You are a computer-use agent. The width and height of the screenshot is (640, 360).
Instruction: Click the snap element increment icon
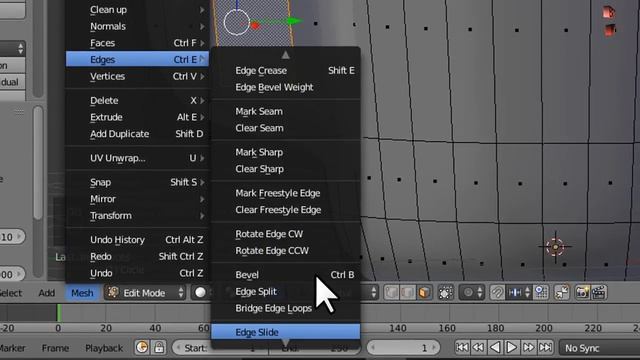click(515, 292)
